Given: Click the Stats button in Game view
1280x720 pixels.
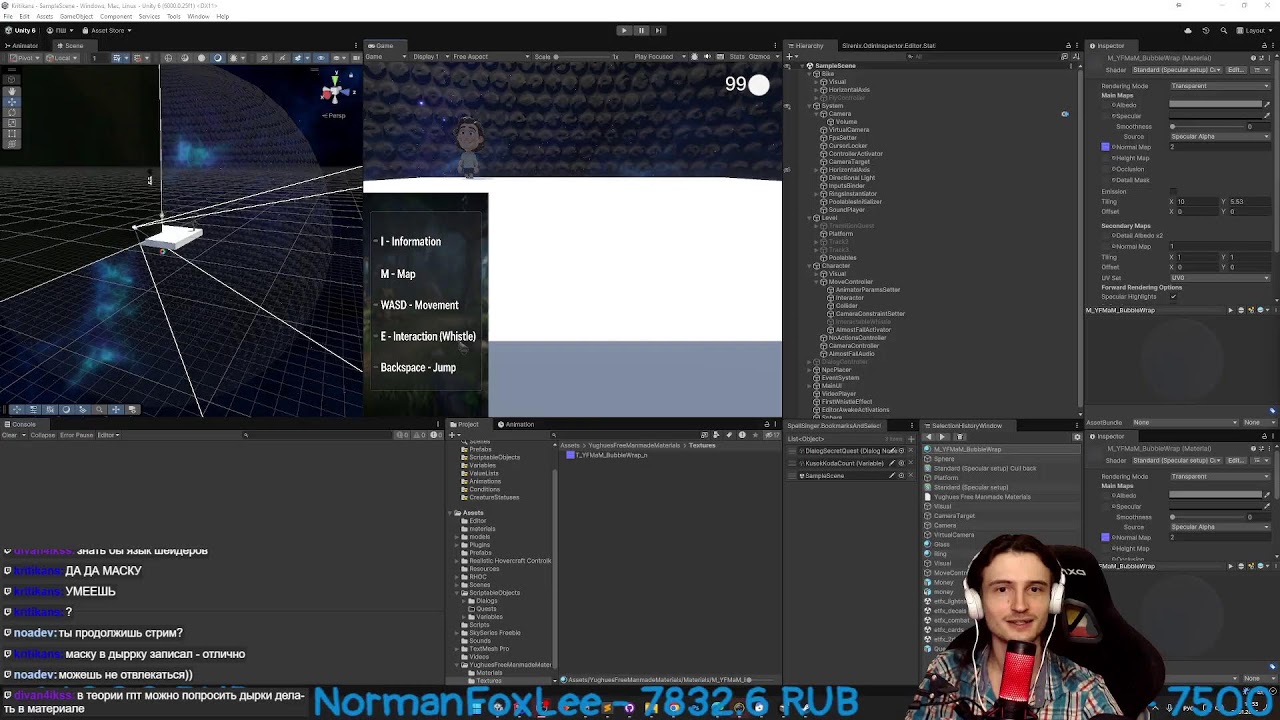Looking at the screenshot, I should [x=737, y=57].
